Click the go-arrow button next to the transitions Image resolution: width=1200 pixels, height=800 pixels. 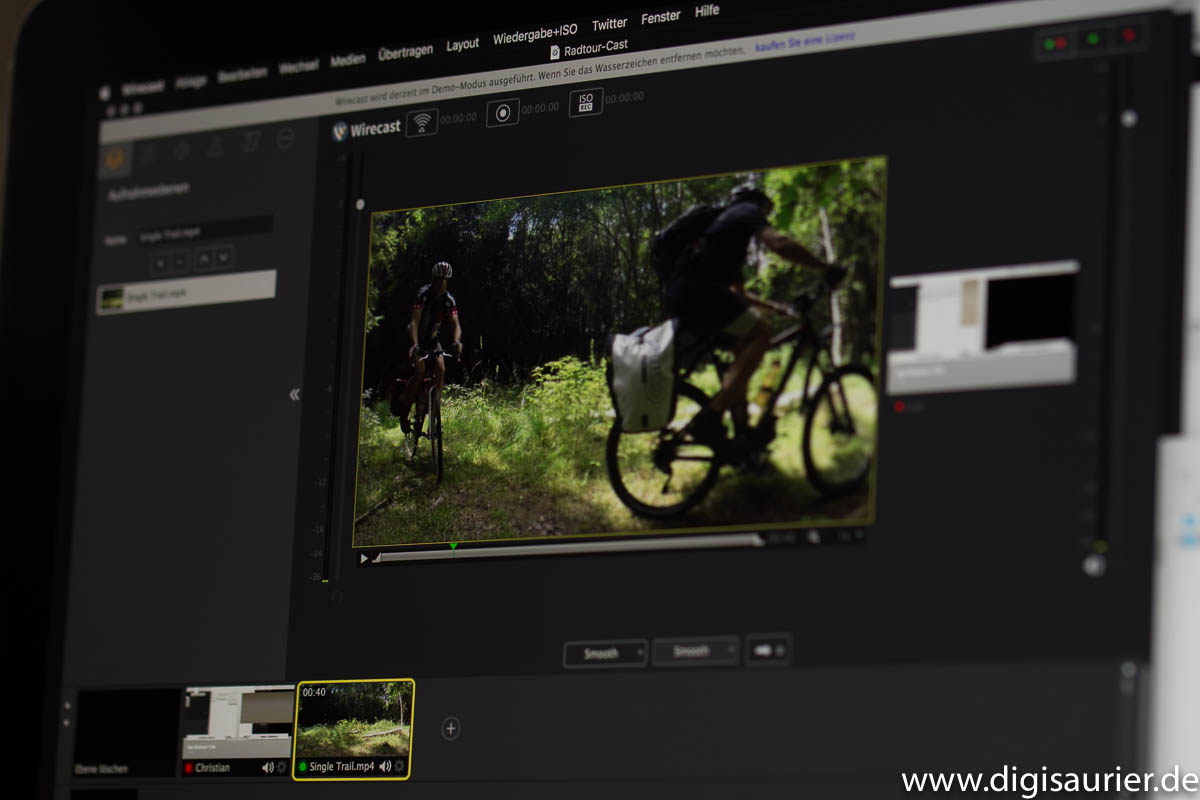tap(768, 650)
